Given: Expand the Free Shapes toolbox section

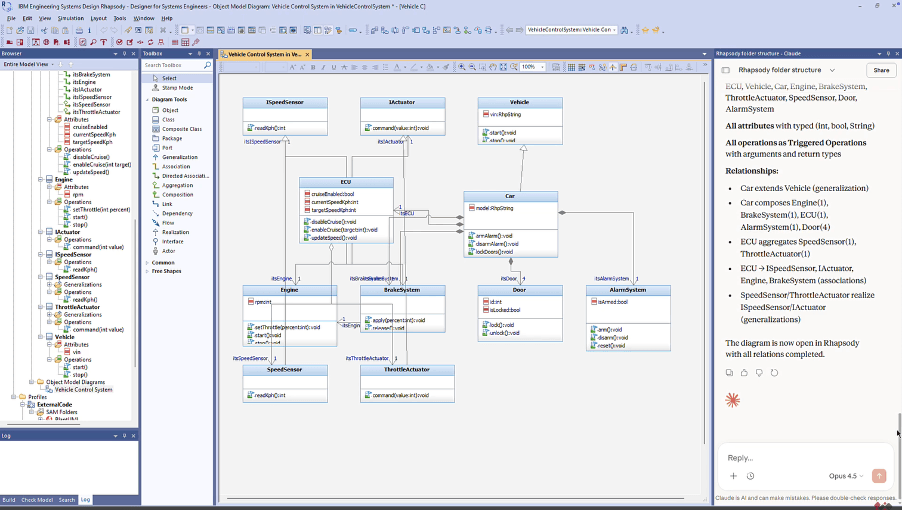Looking at the screenshot, I should (147, 271).
